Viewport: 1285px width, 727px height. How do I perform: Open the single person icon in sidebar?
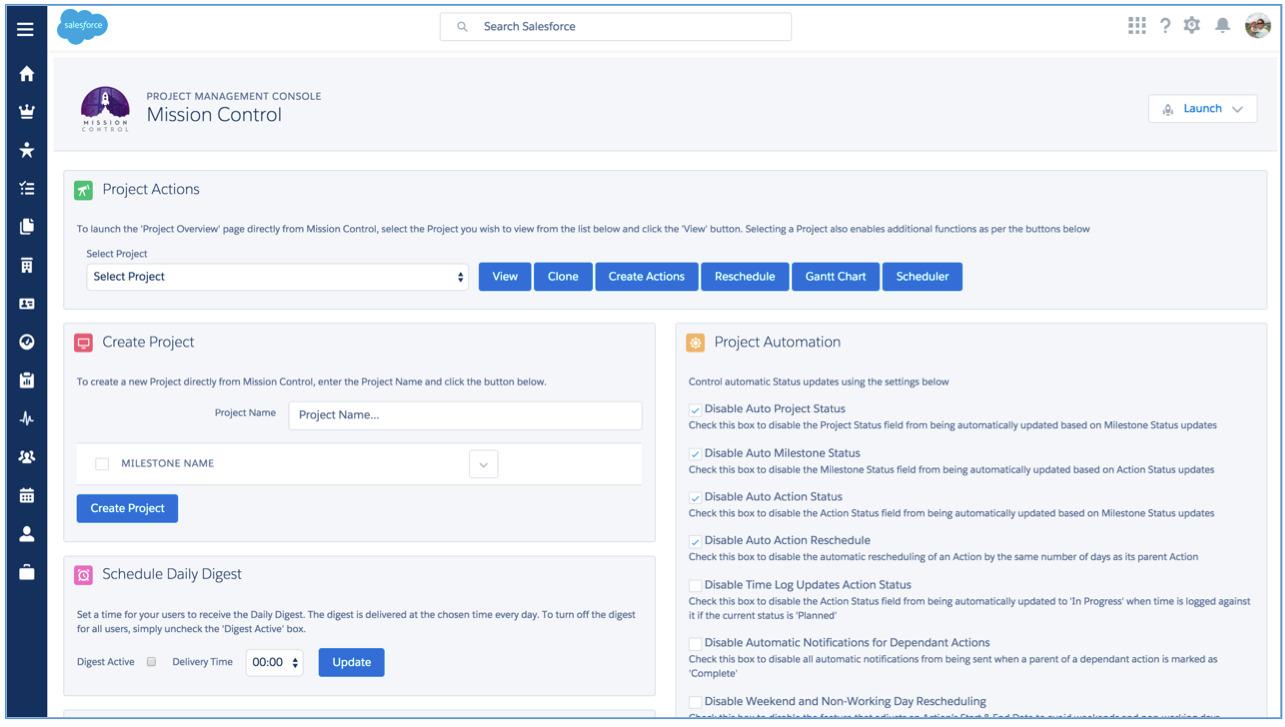[x=26, y=533]
